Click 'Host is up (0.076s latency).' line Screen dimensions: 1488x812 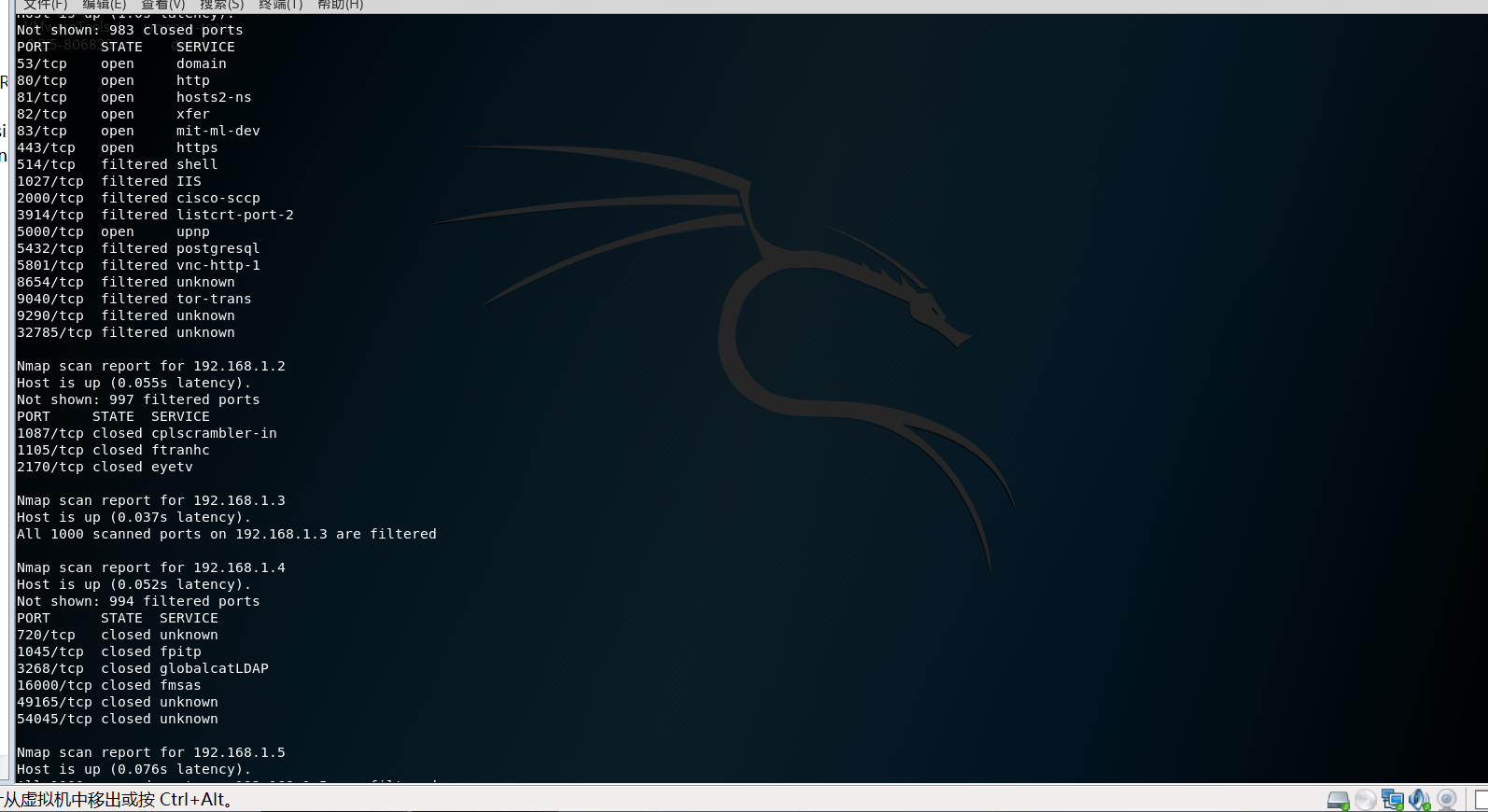[x=133, y=769]
